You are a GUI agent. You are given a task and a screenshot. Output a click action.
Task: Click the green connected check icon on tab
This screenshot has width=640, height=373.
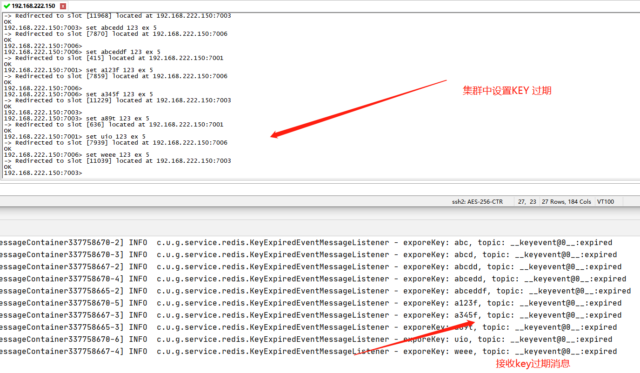(x=7, y=6)
